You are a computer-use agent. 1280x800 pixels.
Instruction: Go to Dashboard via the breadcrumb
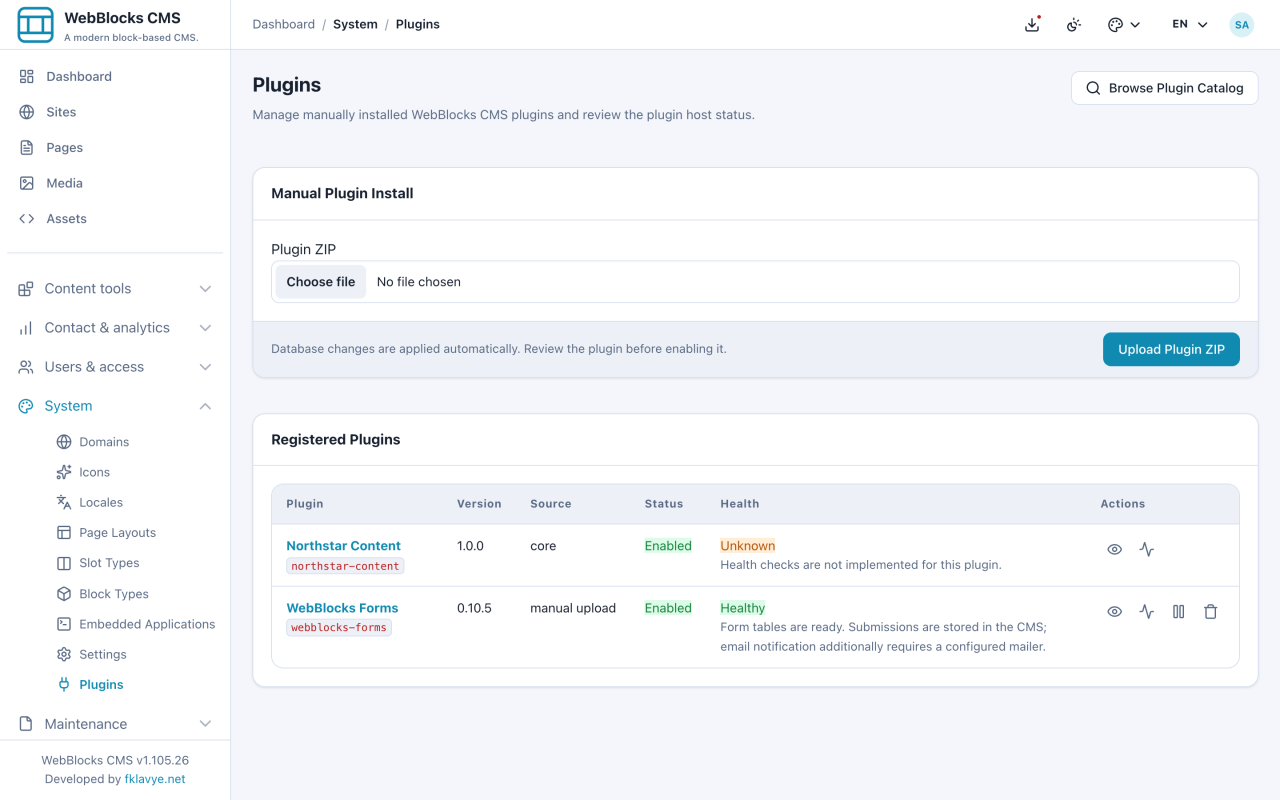tap(284, 24)
